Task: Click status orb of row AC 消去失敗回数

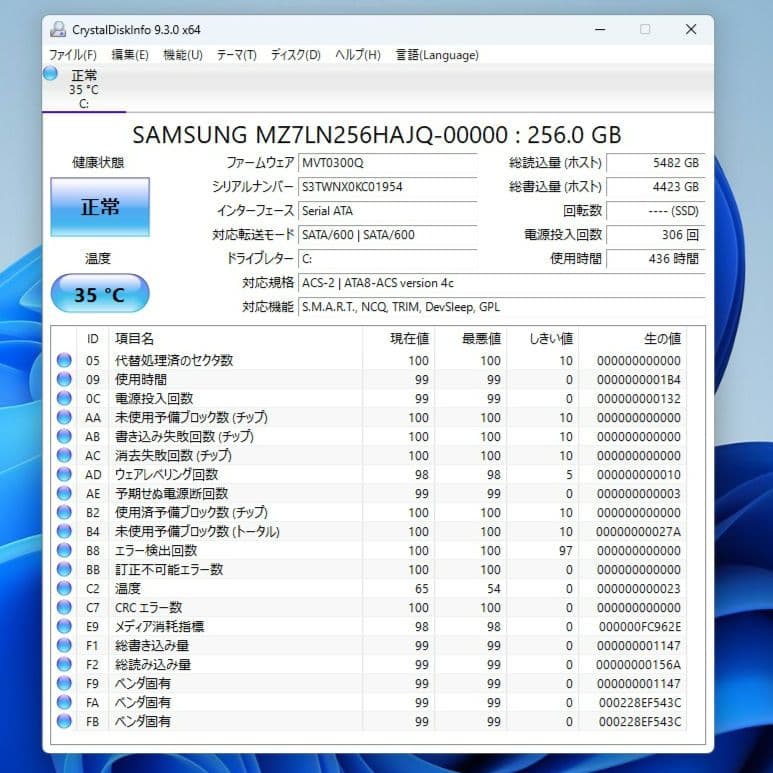Action: click(x=64, y=455)
